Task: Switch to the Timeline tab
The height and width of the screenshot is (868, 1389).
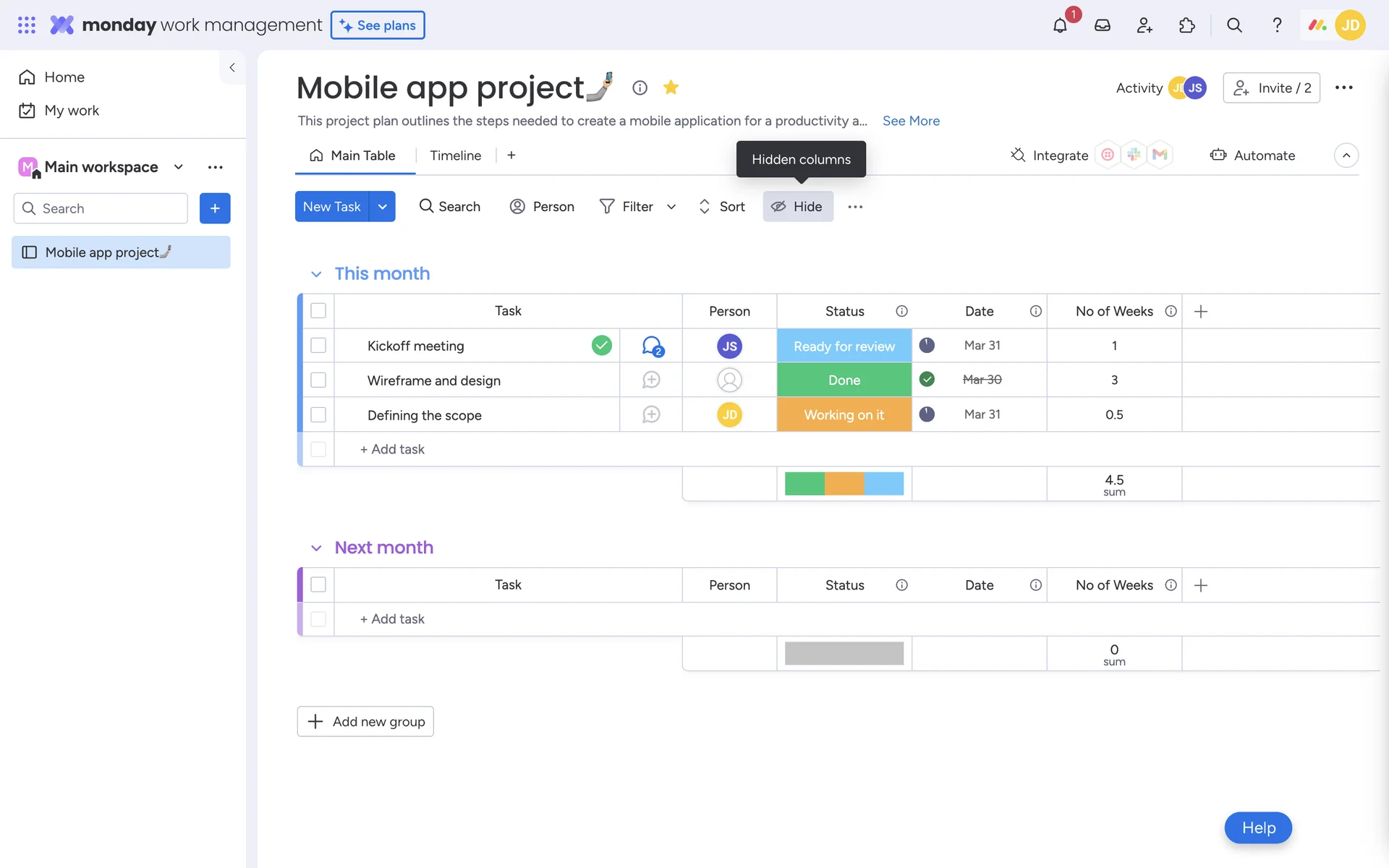Action: click(x=455, y=156)
